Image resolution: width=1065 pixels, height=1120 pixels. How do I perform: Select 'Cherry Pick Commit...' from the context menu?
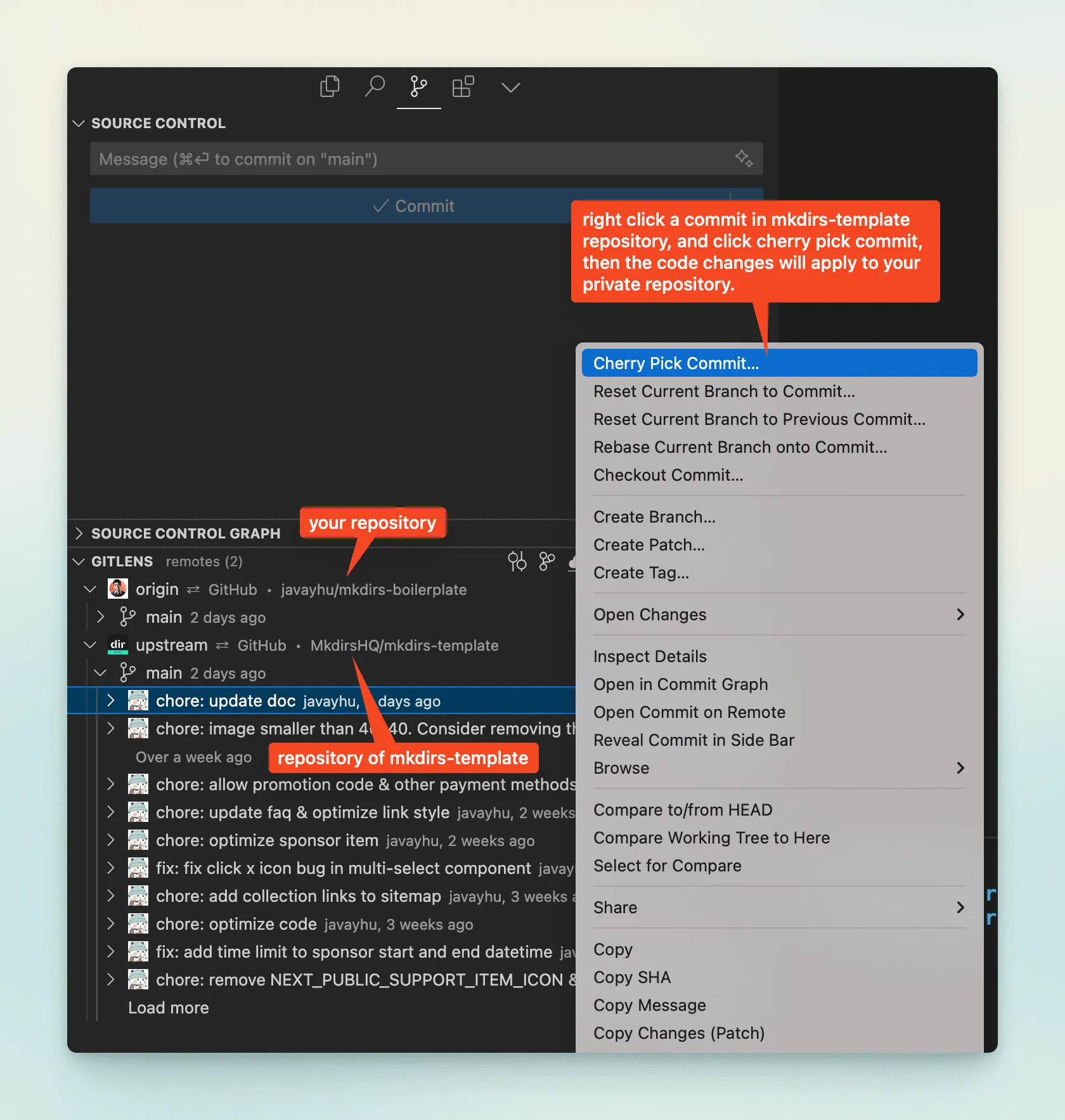676,363
